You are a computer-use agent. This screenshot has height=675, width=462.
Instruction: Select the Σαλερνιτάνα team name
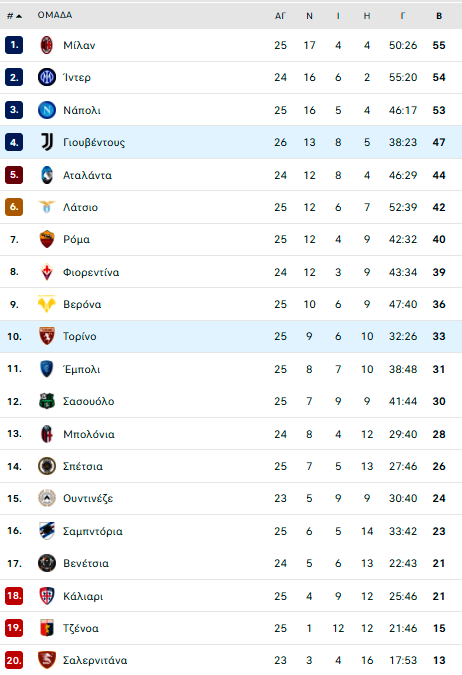point(95,660)
